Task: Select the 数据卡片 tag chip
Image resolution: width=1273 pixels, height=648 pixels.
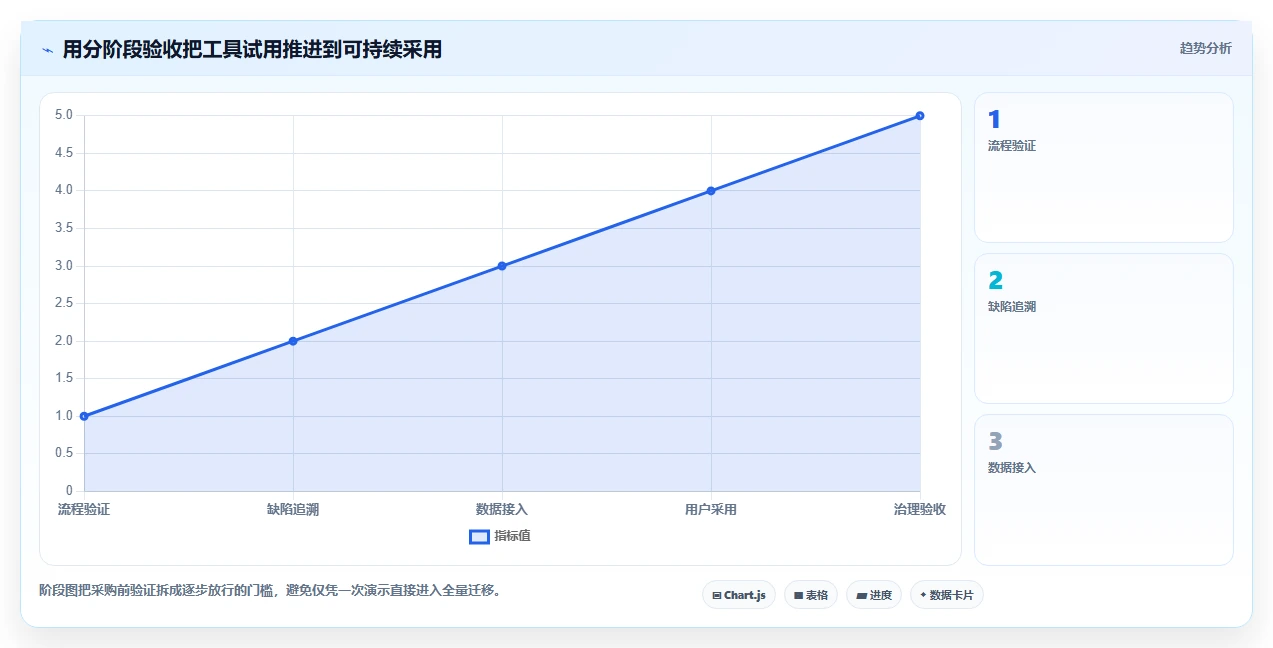Action: [x=947, y=595]
